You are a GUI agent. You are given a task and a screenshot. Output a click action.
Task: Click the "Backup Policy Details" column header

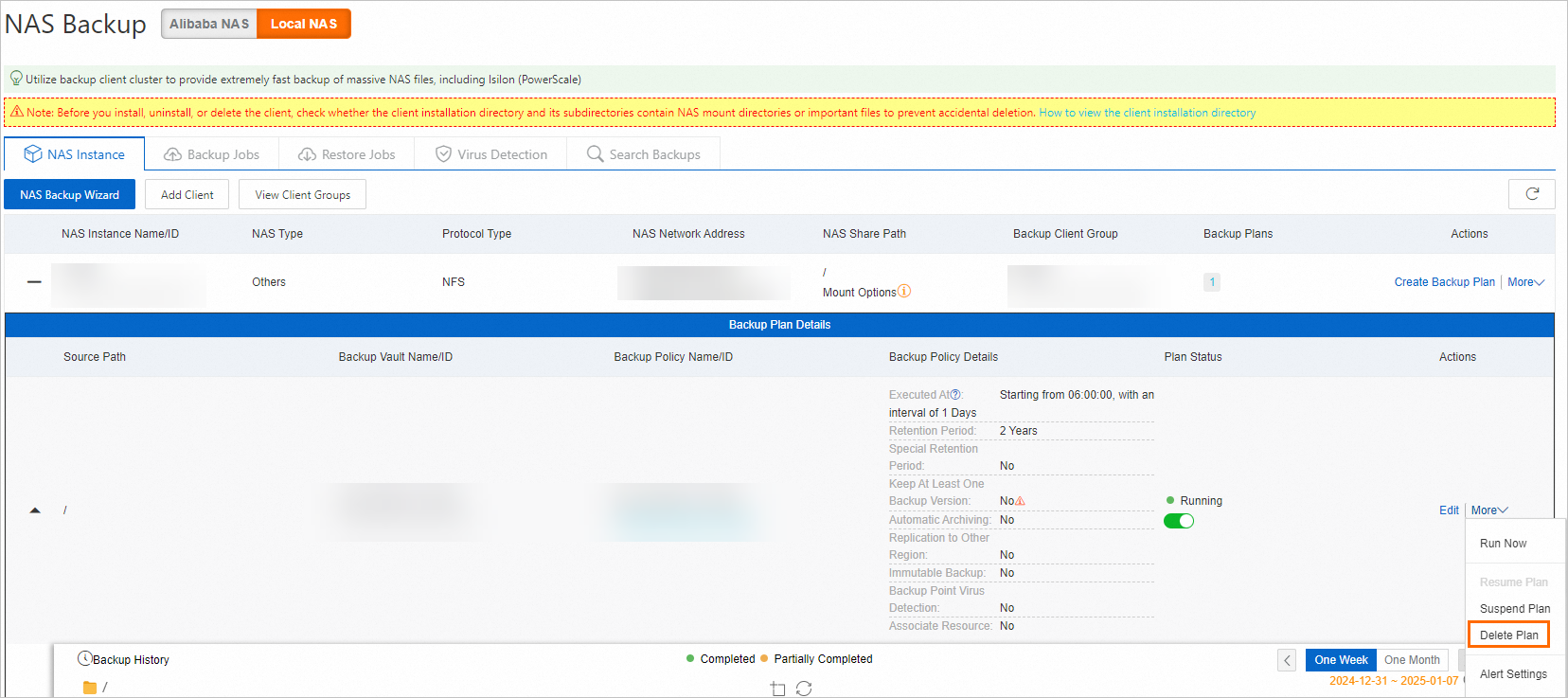pyautogui.click(x=943, y=357)
